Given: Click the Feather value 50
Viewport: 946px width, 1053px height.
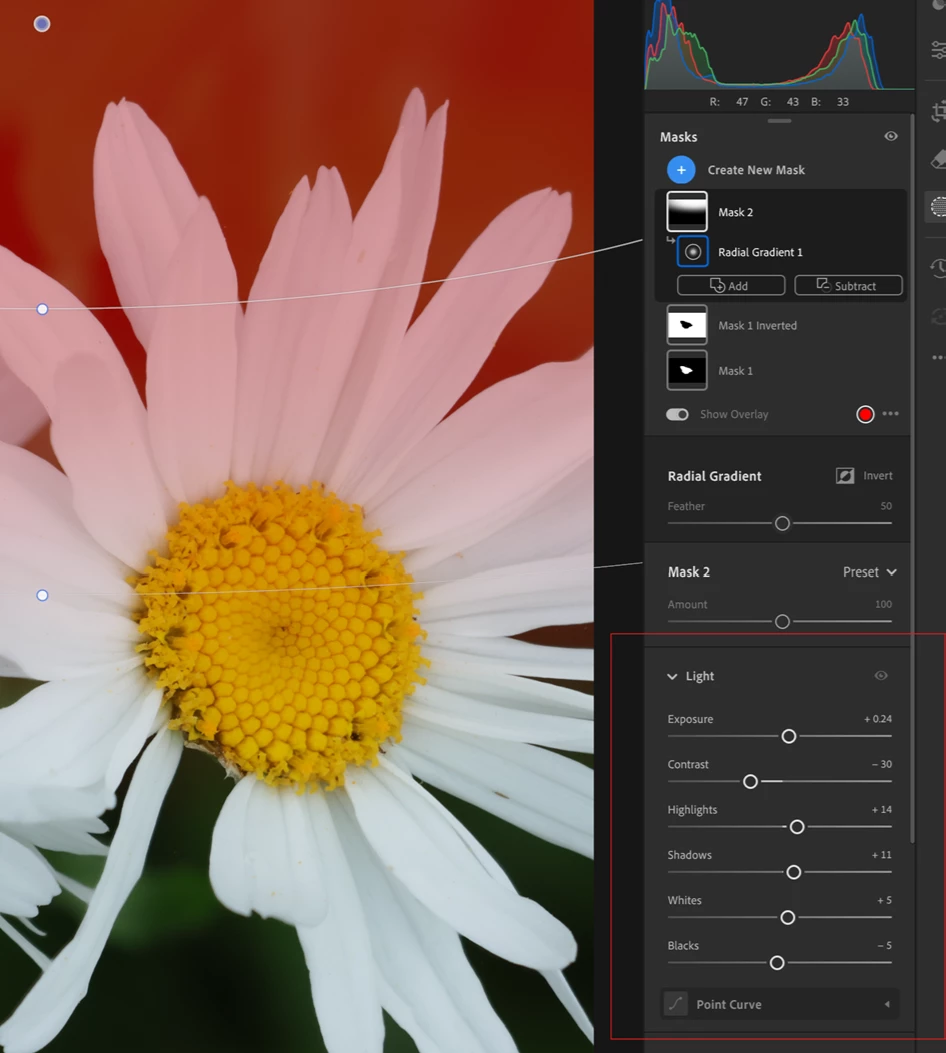Looking at the screenshot, I should coord(886,506).
